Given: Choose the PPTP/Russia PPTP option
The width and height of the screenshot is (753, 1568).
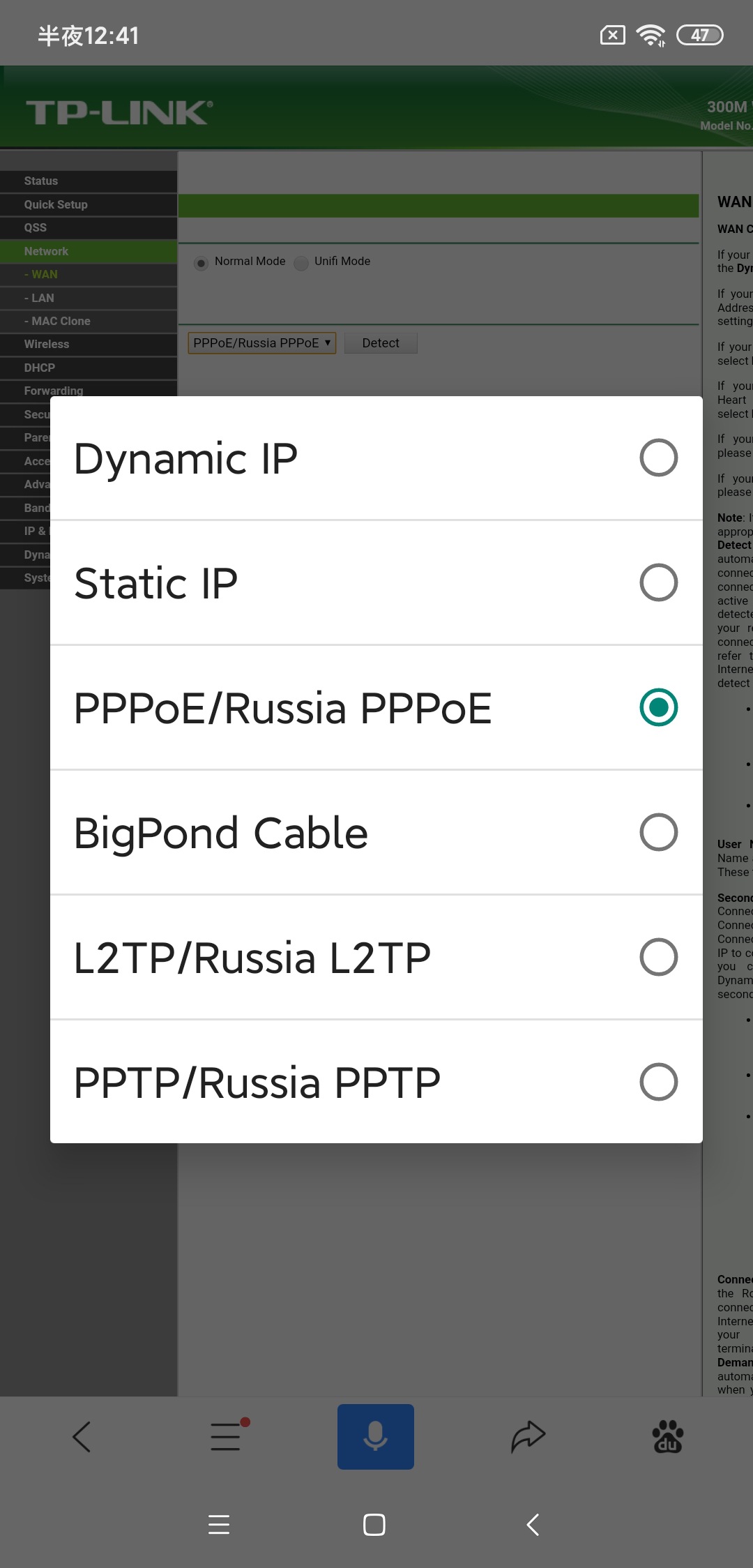Looking at the screenshot, I should point(376,1082).
